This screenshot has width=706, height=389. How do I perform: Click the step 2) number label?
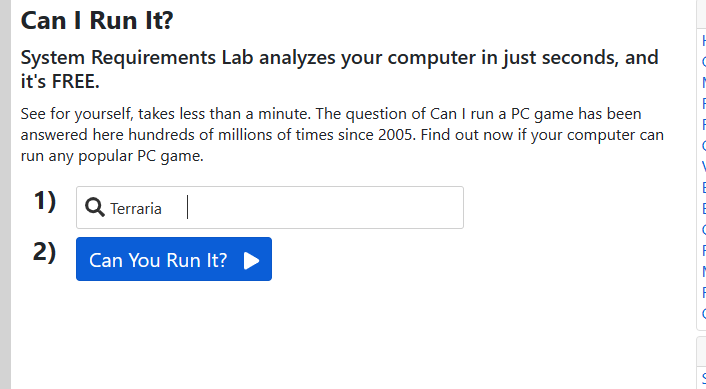click(x=45, y=252)
